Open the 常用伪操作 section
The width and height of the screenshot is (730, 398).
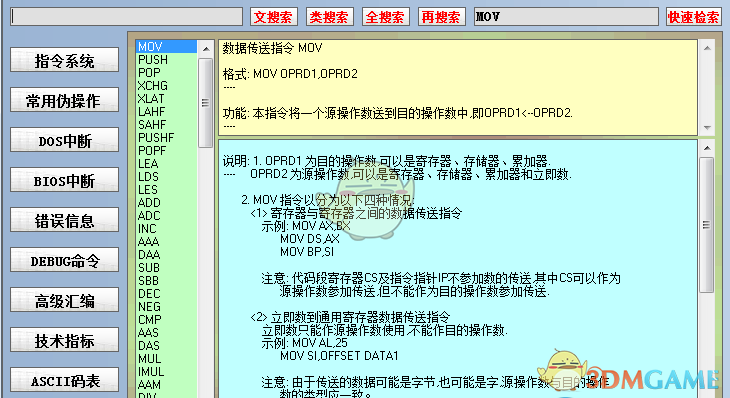click(x=64, y=100)
